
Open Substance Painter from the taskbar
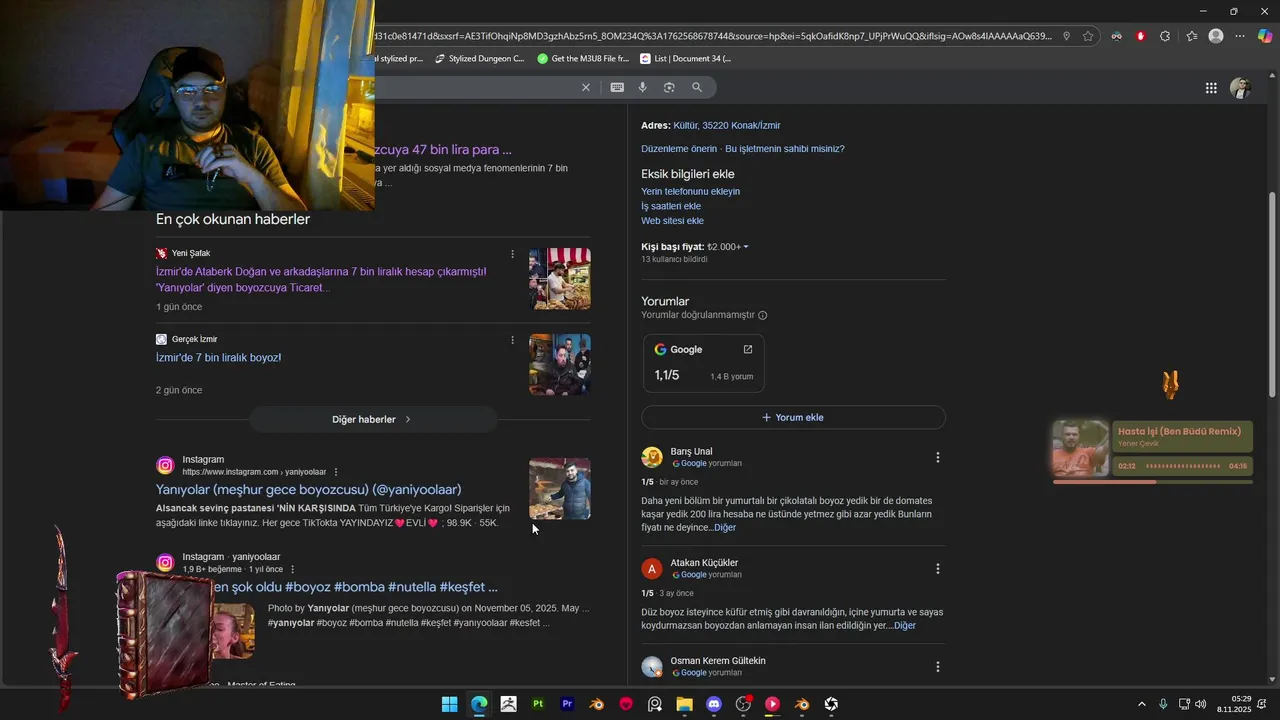pos(538,704)
